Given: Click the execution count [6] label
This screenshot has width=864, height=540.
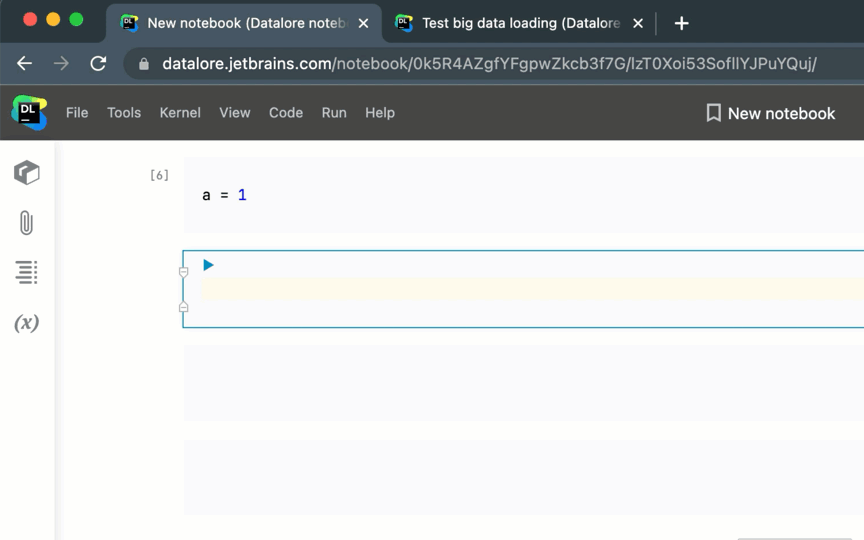Looking at the screenshot, I should coord(159,175).
